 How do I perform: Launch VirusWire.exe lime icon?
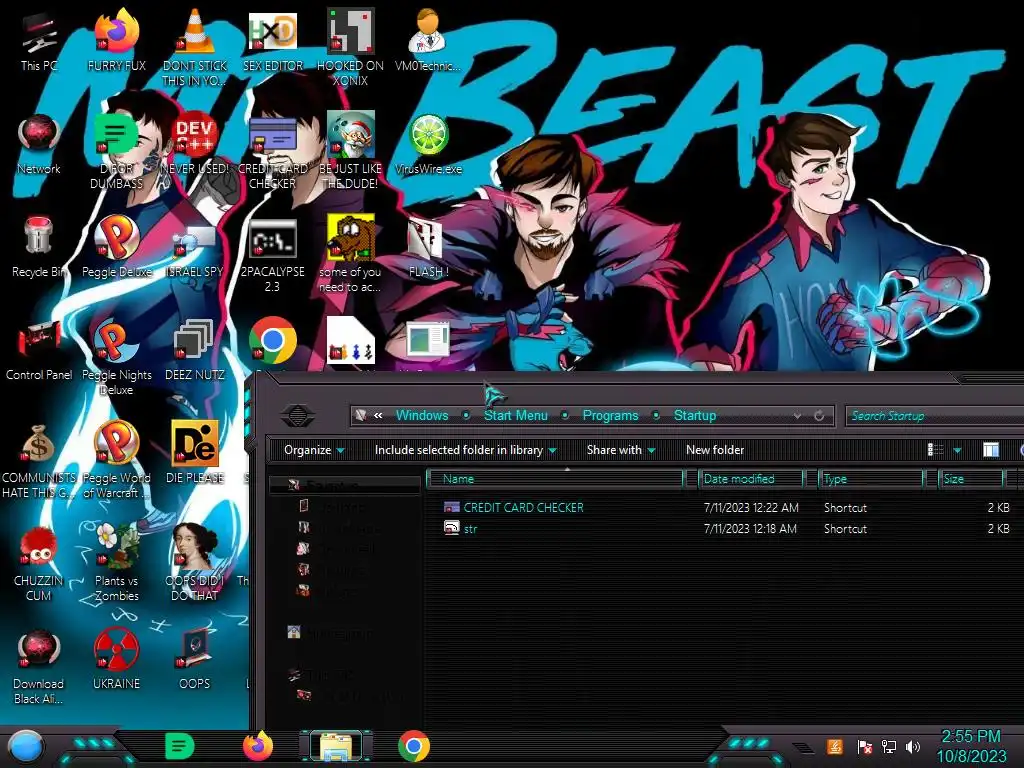click(x=428, y=145)
